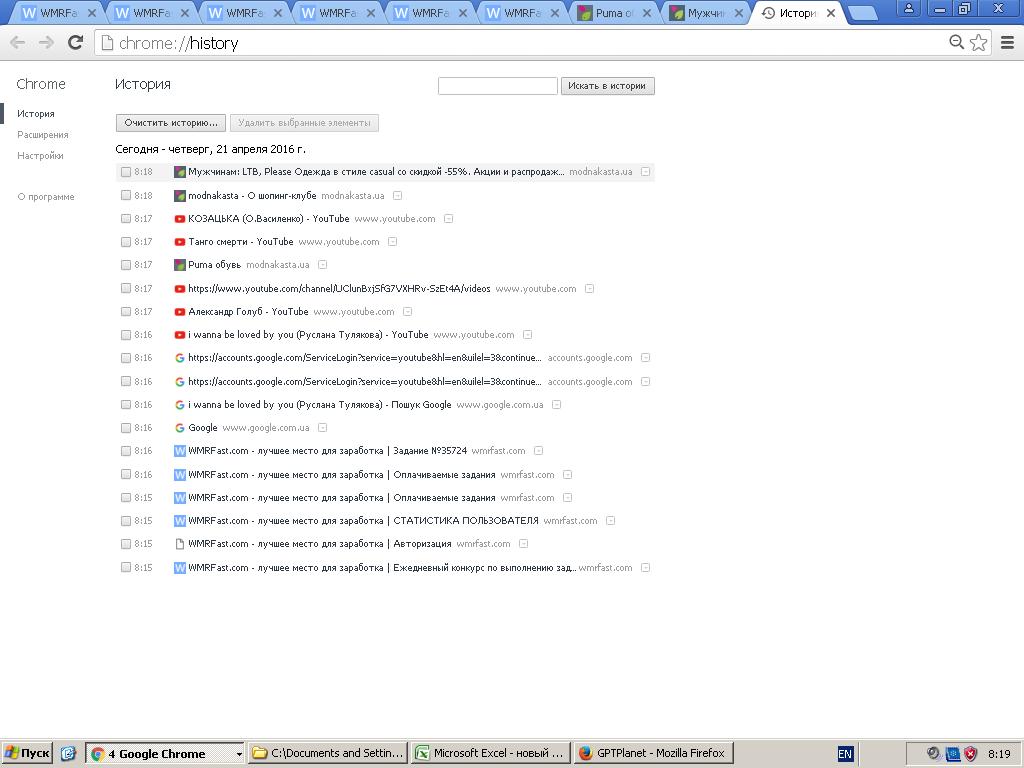Open Windows Start (Пуск) button
The width and height of the screenshot is (1024, 768).
(27, 754)
